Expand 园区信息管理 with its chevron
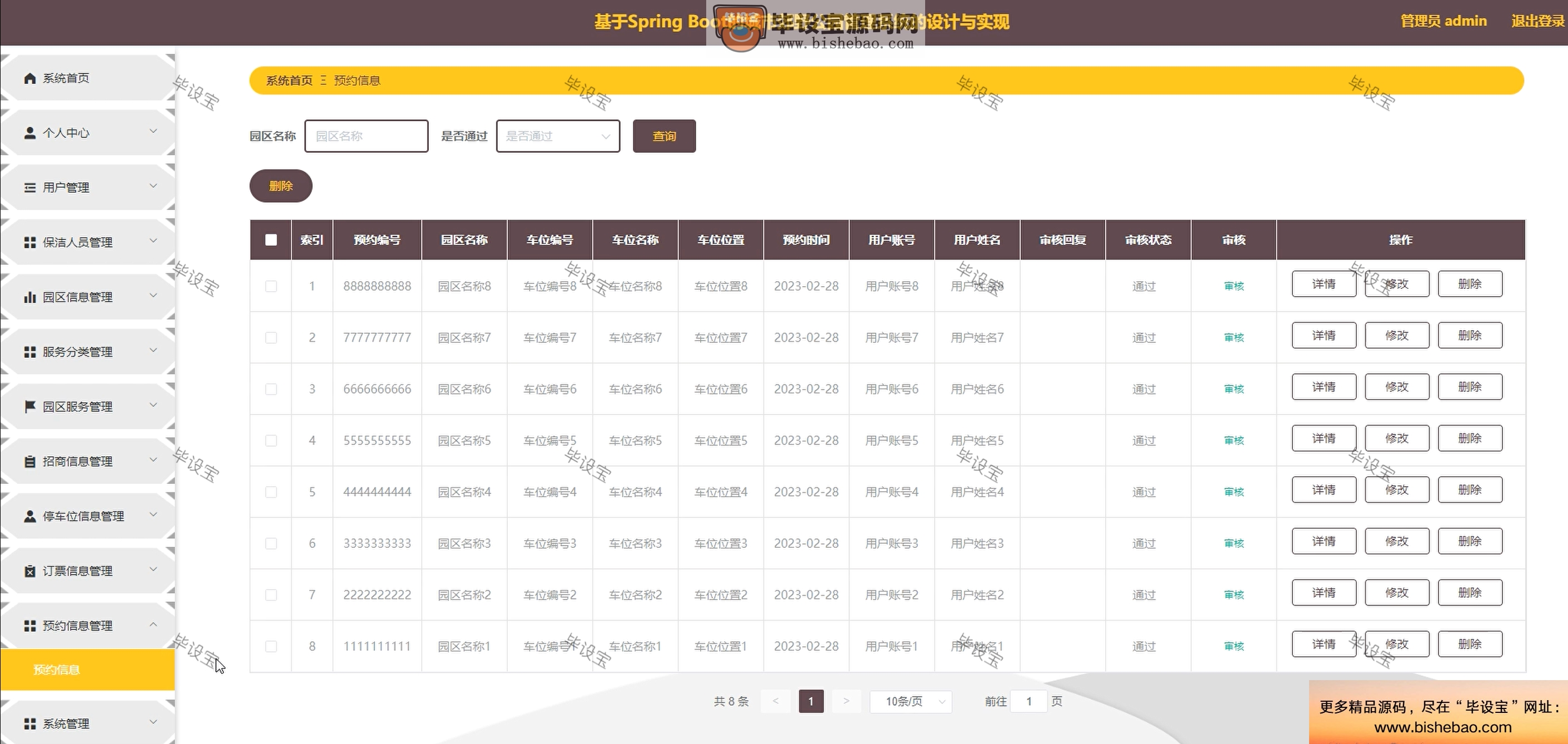The width and height of the screenshot is (1568, 744). pos(153,296)
